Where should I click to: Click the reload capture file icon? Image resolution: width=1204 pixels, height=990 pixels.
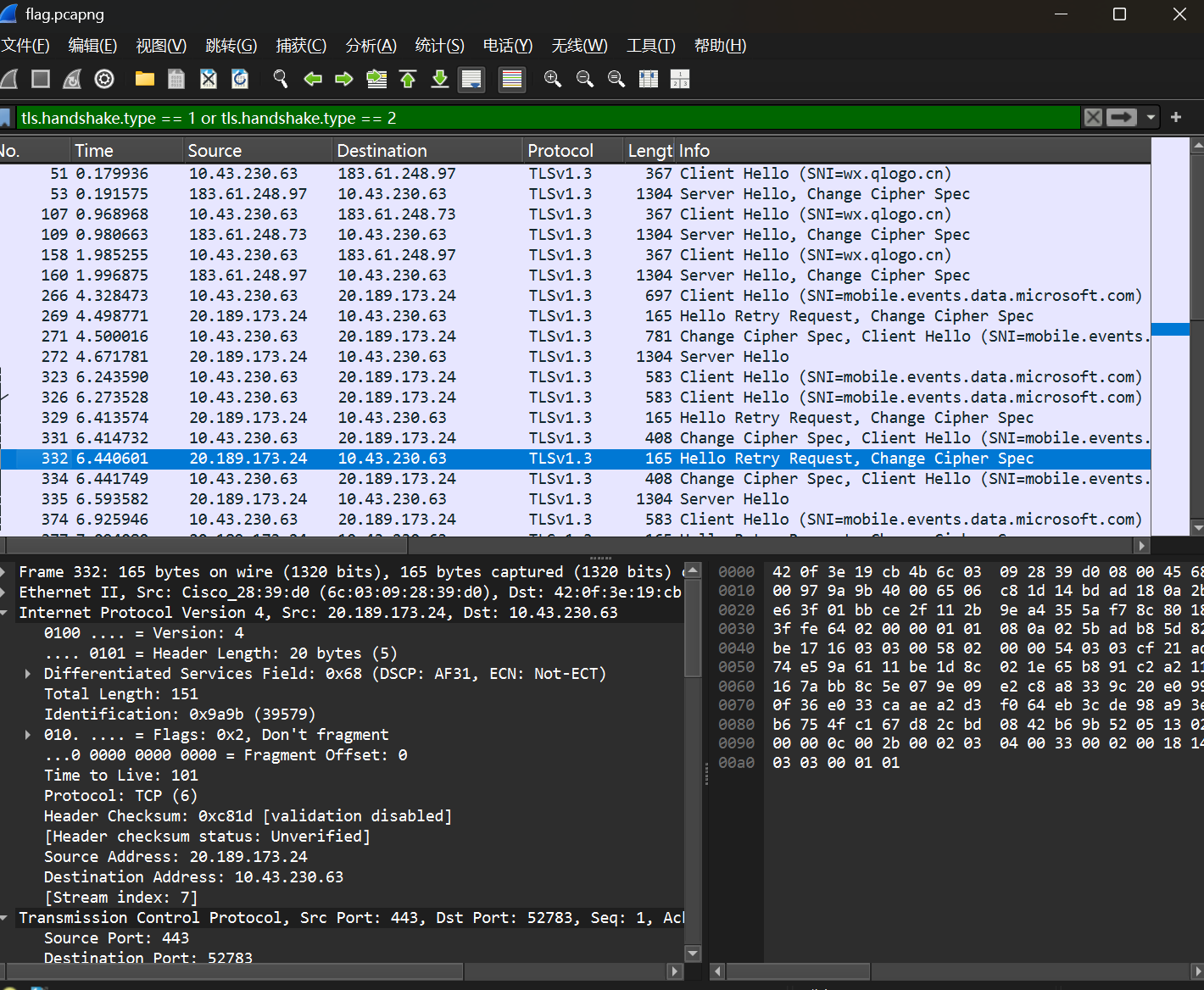(240, 79)
